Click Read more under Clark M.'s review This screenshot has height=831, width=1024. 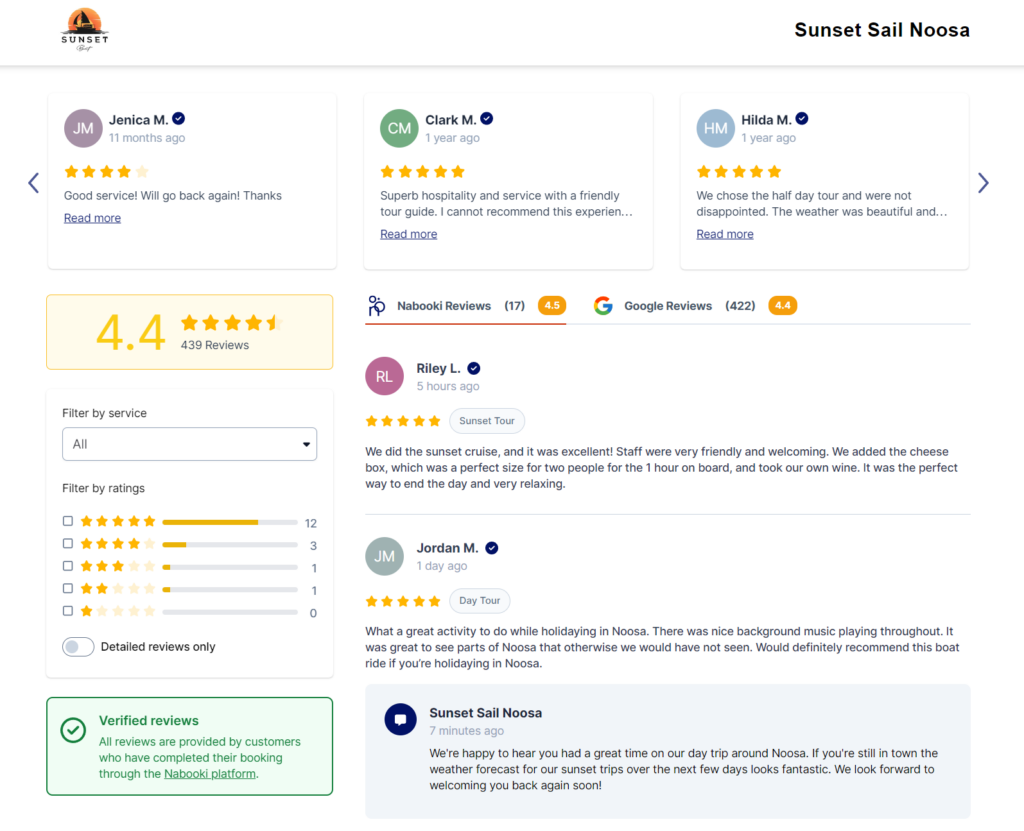click(409, 234)
